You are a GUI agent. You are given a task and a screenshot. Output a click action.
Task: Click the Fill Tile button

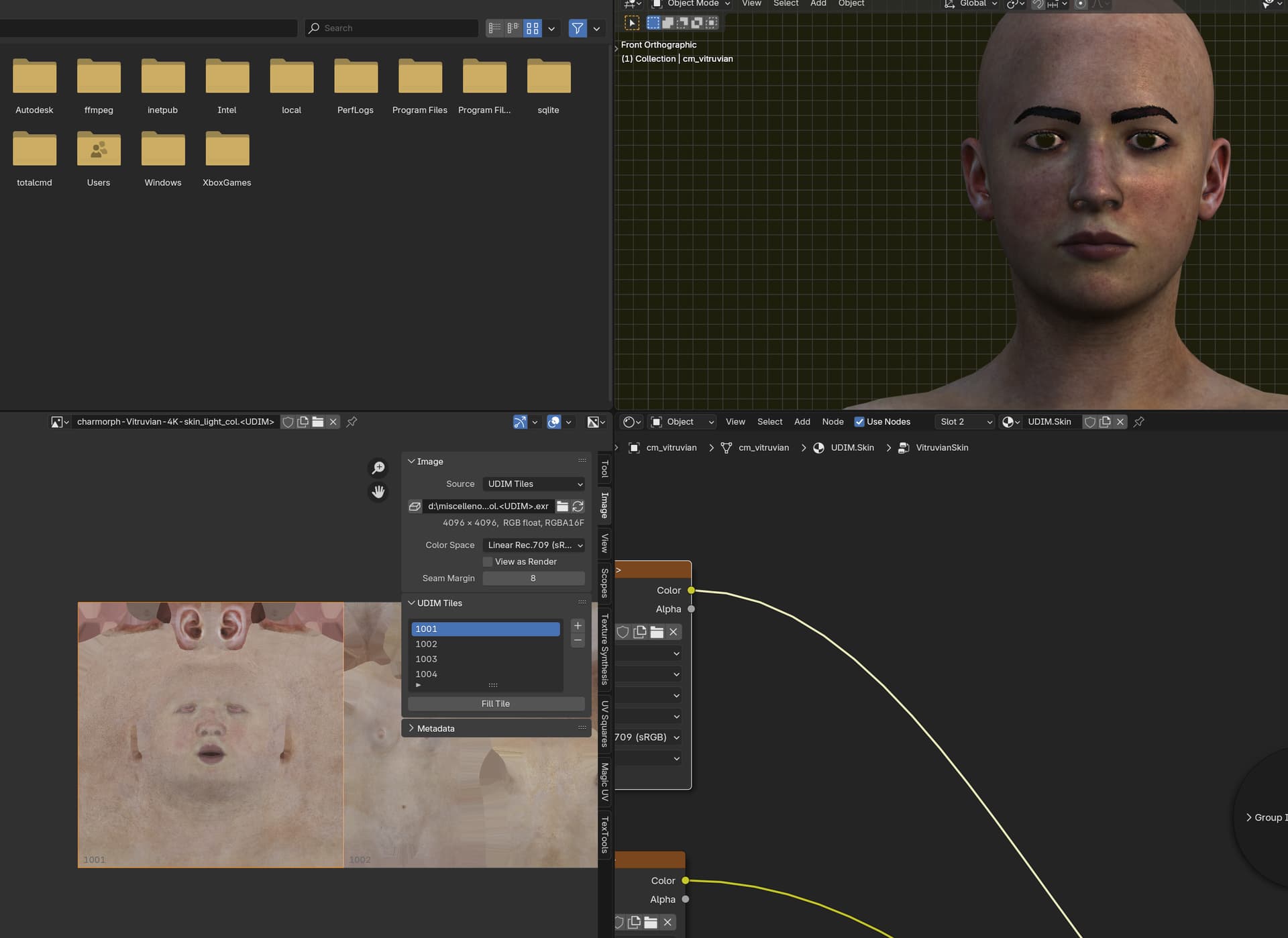[496, 704]
